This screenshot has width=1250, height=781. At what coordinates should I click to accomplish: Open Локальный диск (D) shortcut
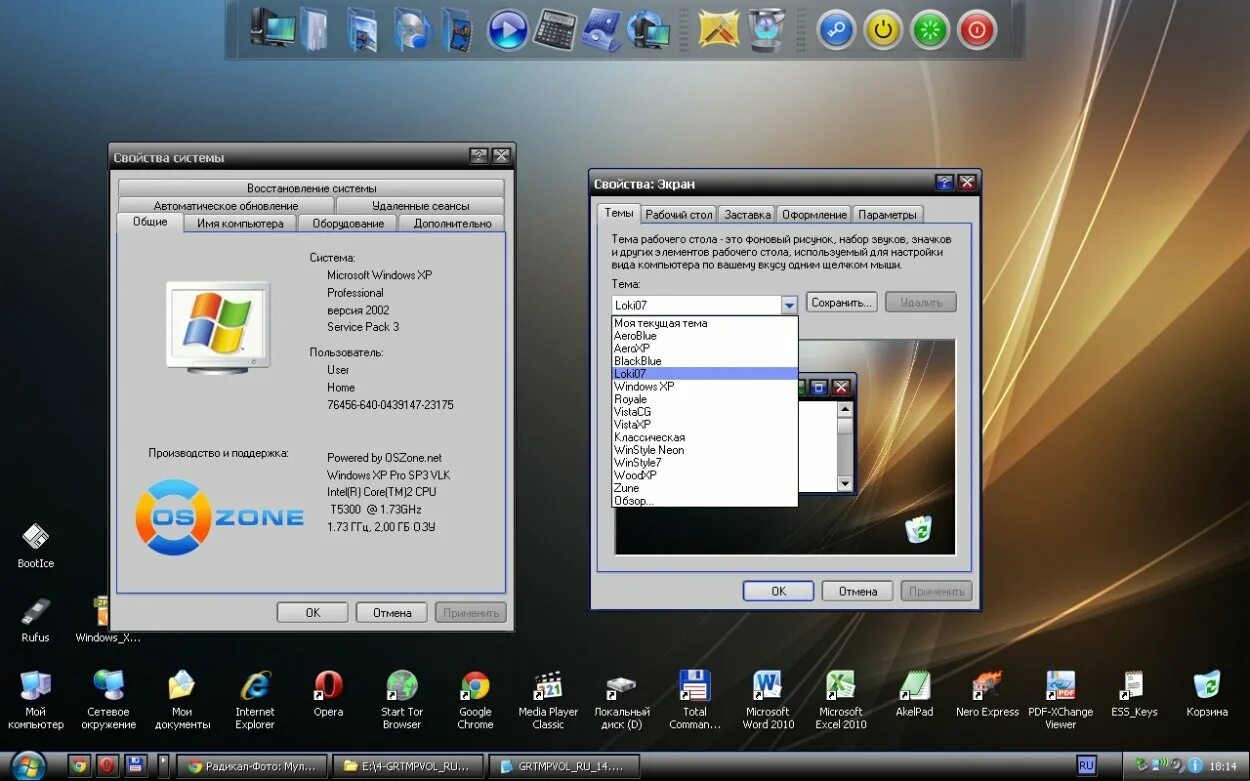(x=622, y=699)
